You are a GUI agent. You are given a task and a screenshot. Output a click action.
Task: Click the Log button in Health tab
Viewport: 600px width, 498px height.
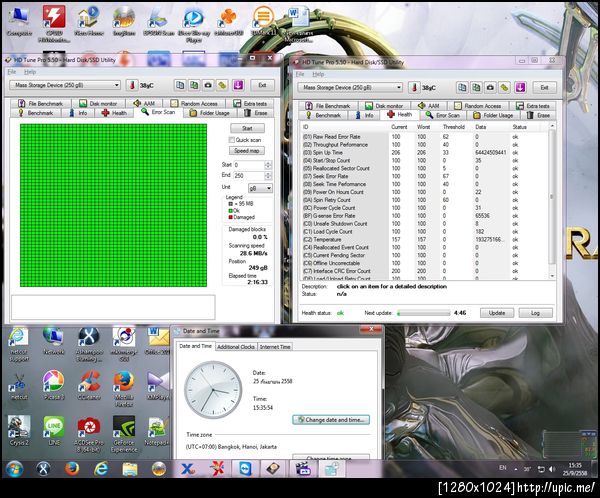coord(535,313)
